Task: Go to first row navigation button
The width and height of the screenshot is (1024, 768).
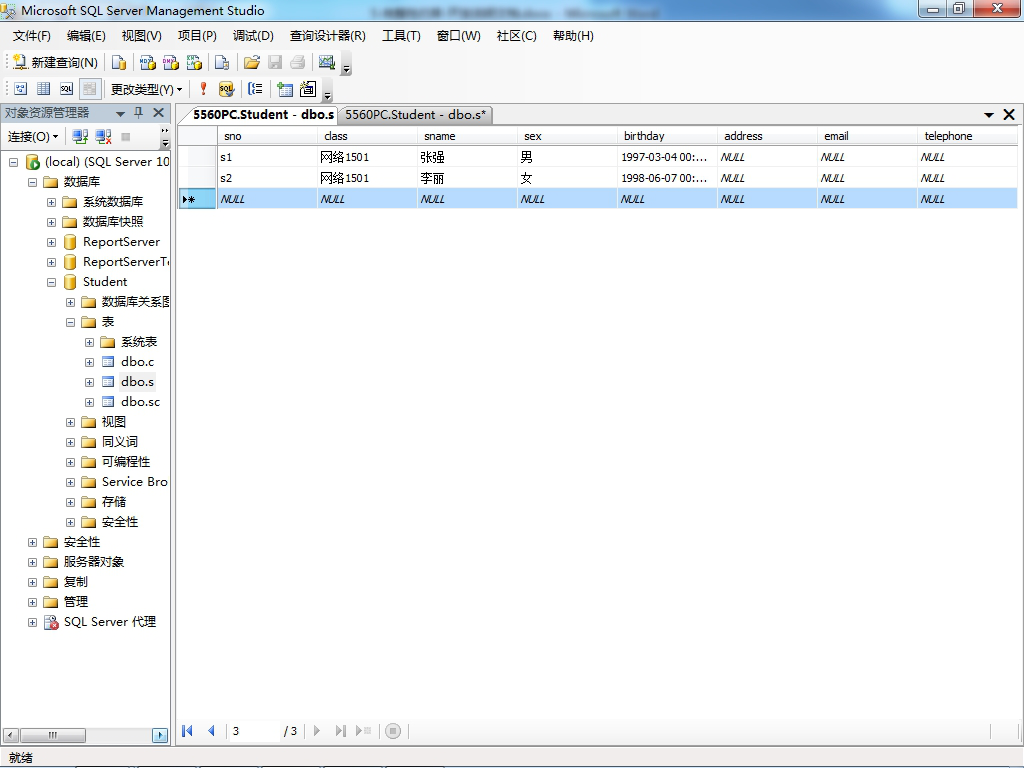Action: [187, 731]
